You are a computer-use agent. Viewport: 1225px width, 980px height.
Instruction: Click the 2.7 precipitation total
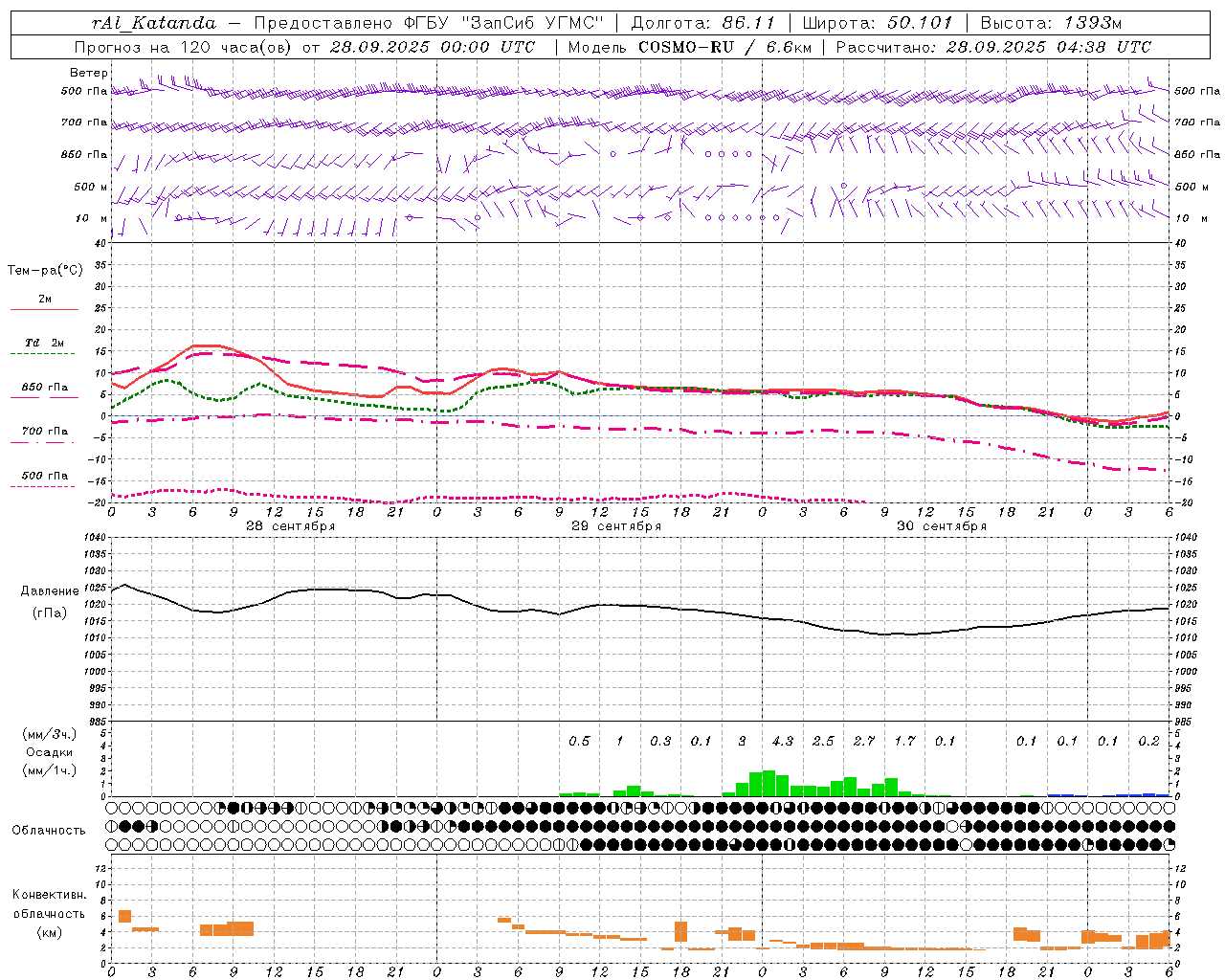863,742
